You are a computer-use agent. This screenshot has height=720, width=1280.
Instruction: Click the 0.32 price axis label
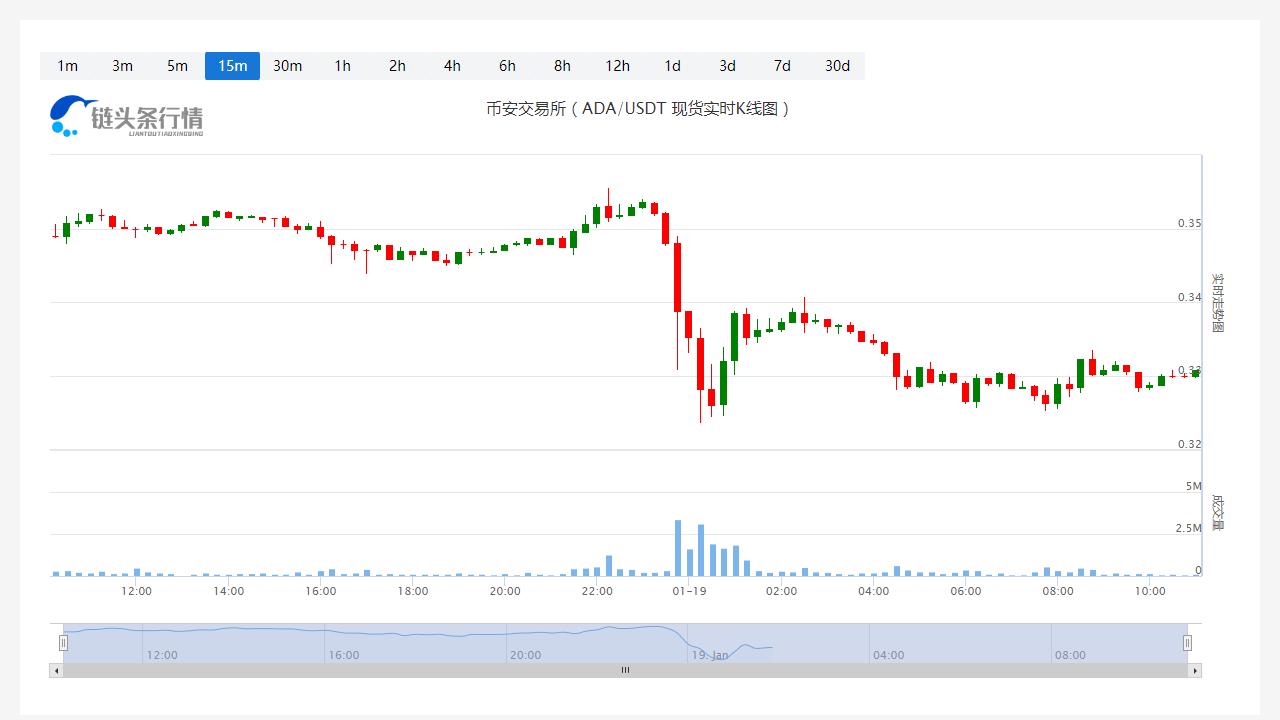[x=1189, y=444]
